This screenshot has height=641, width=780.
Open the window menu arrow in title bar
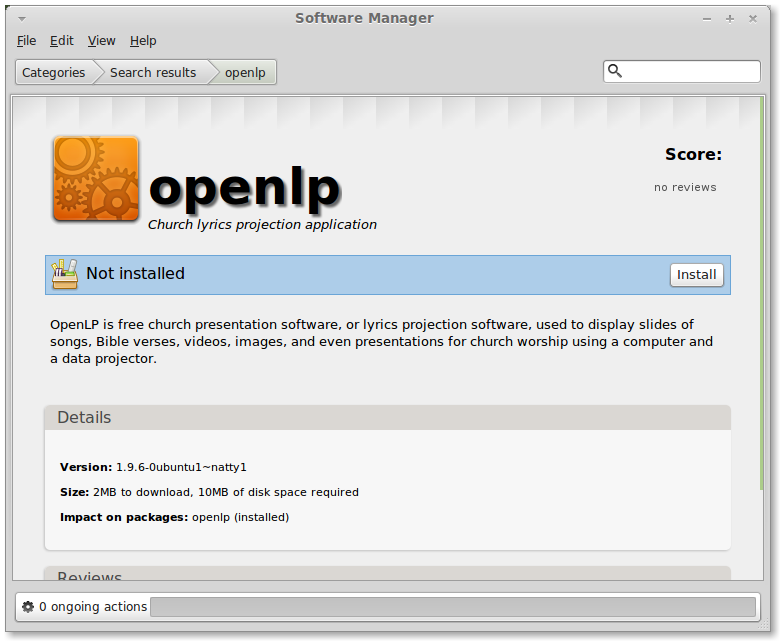pos(22,19)
